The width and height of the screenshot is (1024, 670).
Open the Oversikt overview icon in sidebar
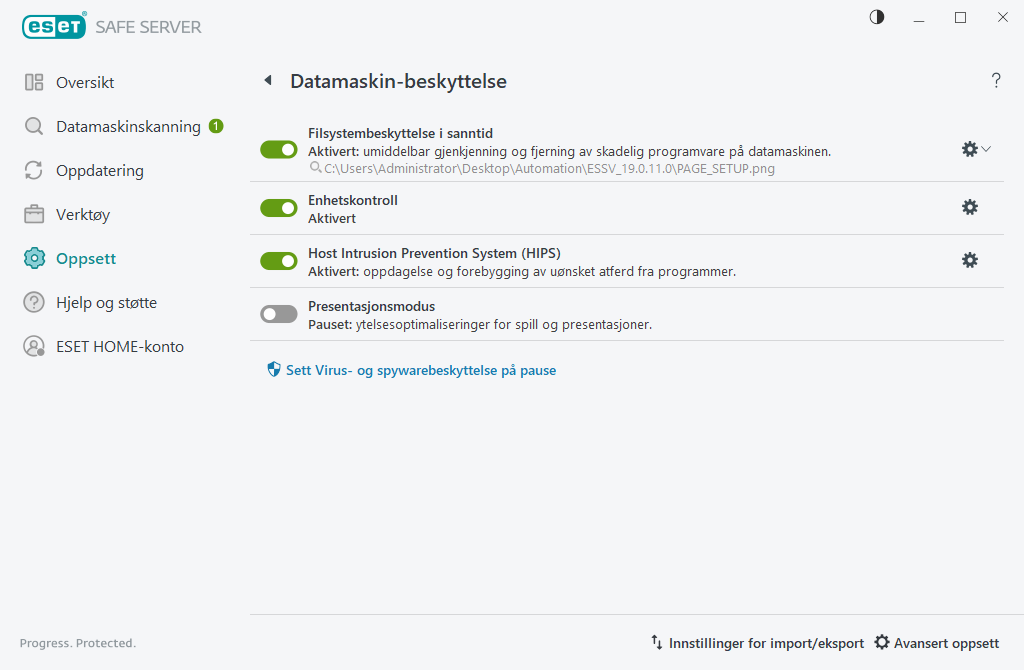click(x=33, y=82)
